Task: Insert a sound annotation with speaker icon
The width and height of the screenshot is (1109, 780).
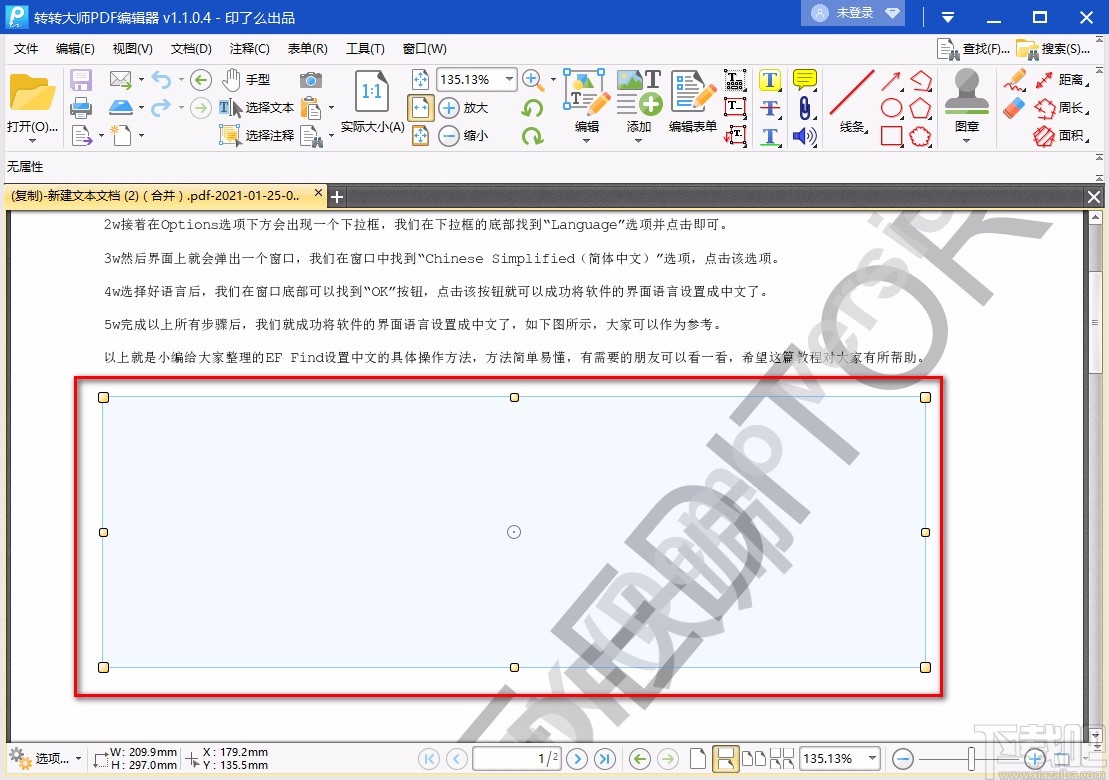Action: [804, 135]
